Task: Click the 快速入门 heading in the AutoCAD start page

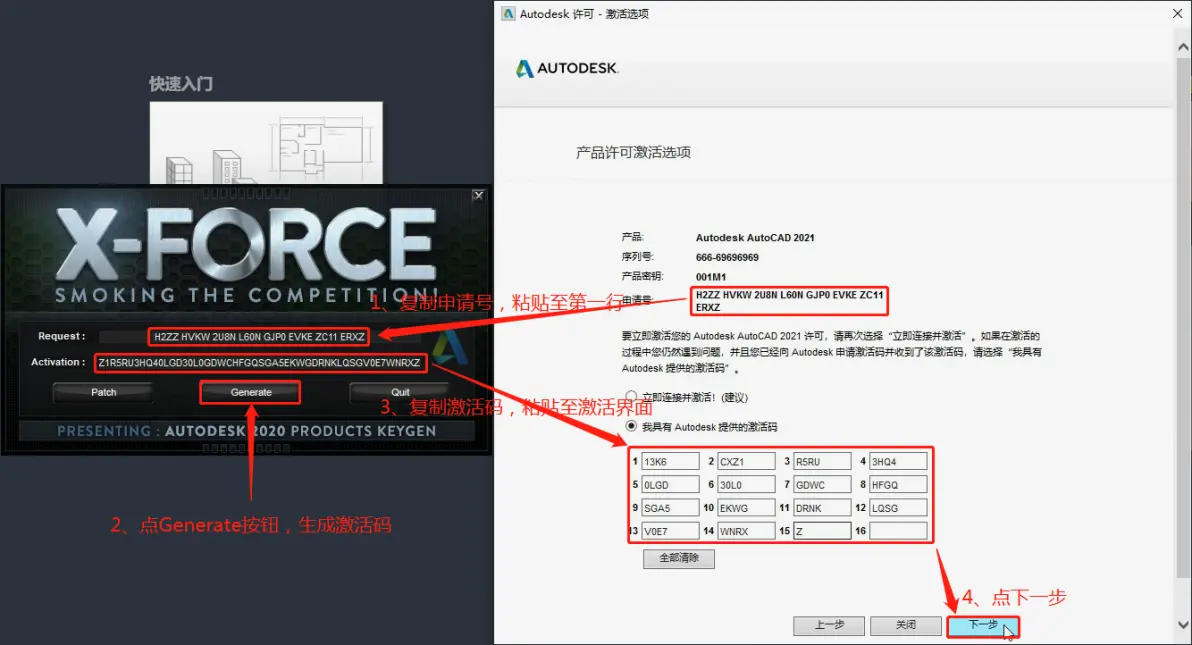Action: [x=181, y=84]
